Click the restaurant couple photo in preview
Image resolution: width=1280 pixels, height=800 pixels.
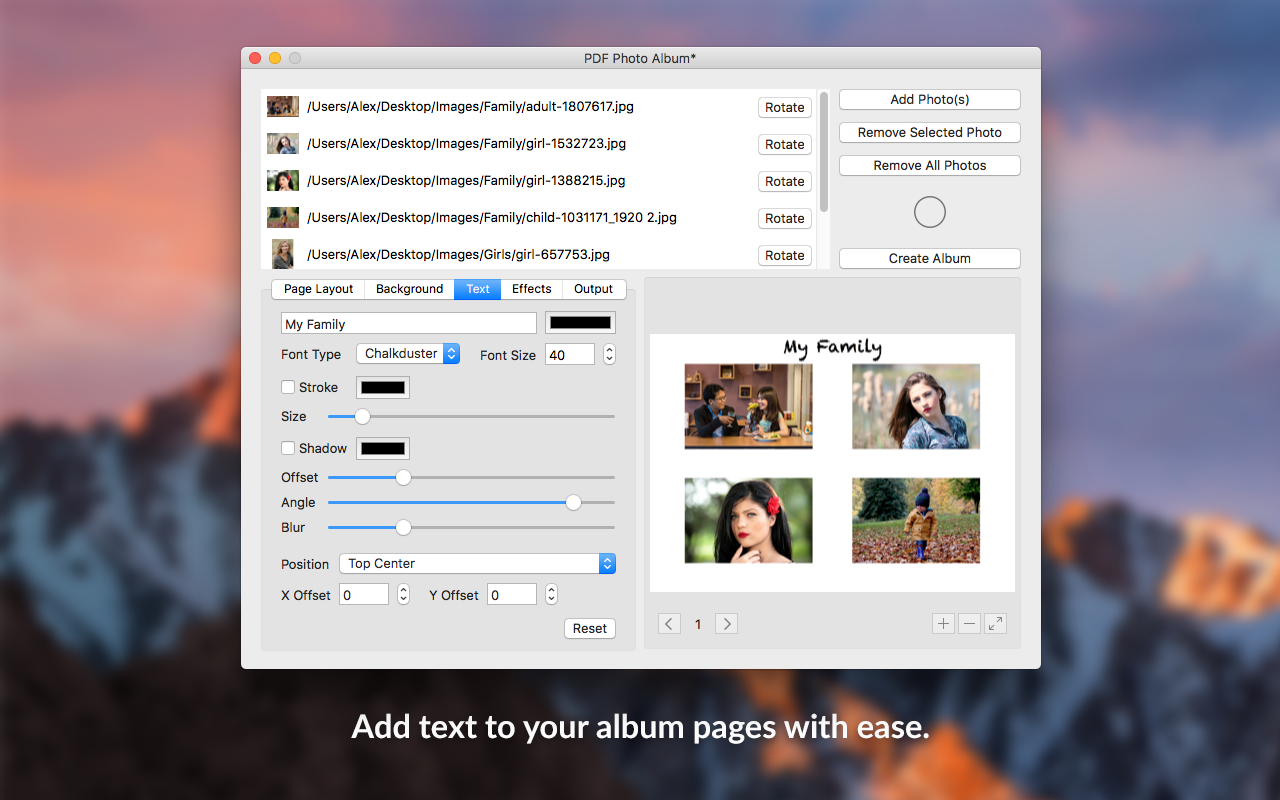[749, 406]
